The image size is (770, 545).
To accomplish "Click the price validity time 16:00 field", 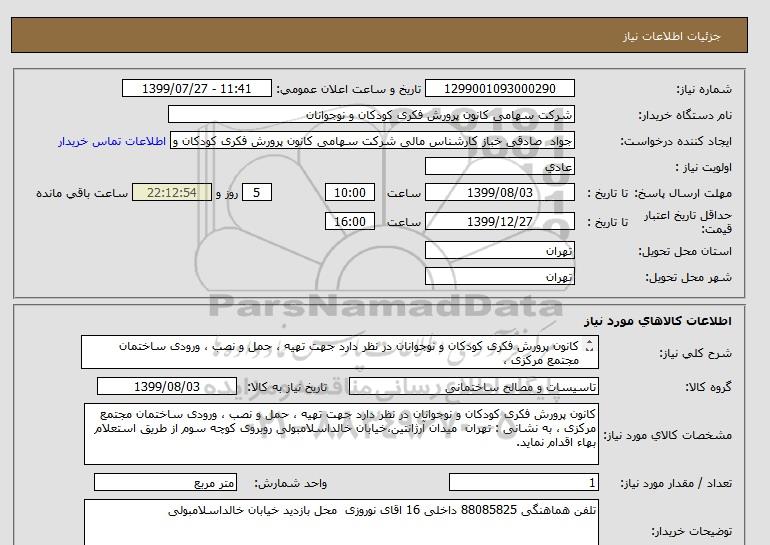I will 350,221.
